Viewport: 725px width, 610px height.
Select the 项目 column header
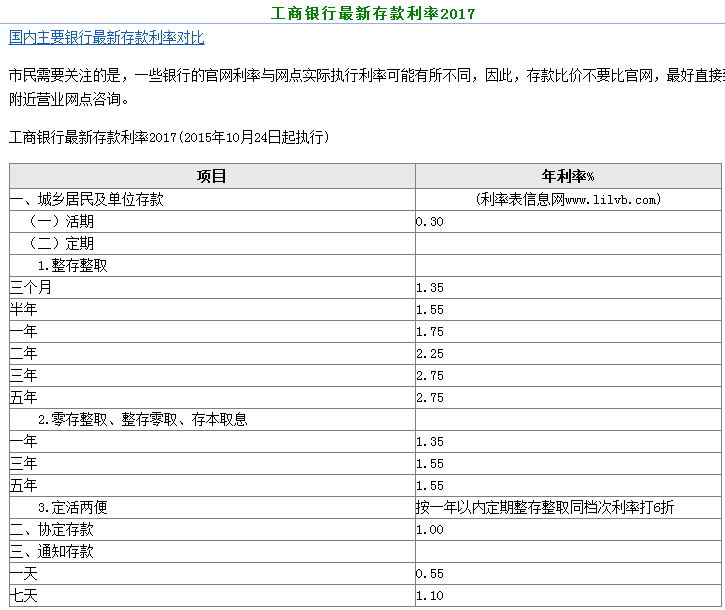point(212,176)
